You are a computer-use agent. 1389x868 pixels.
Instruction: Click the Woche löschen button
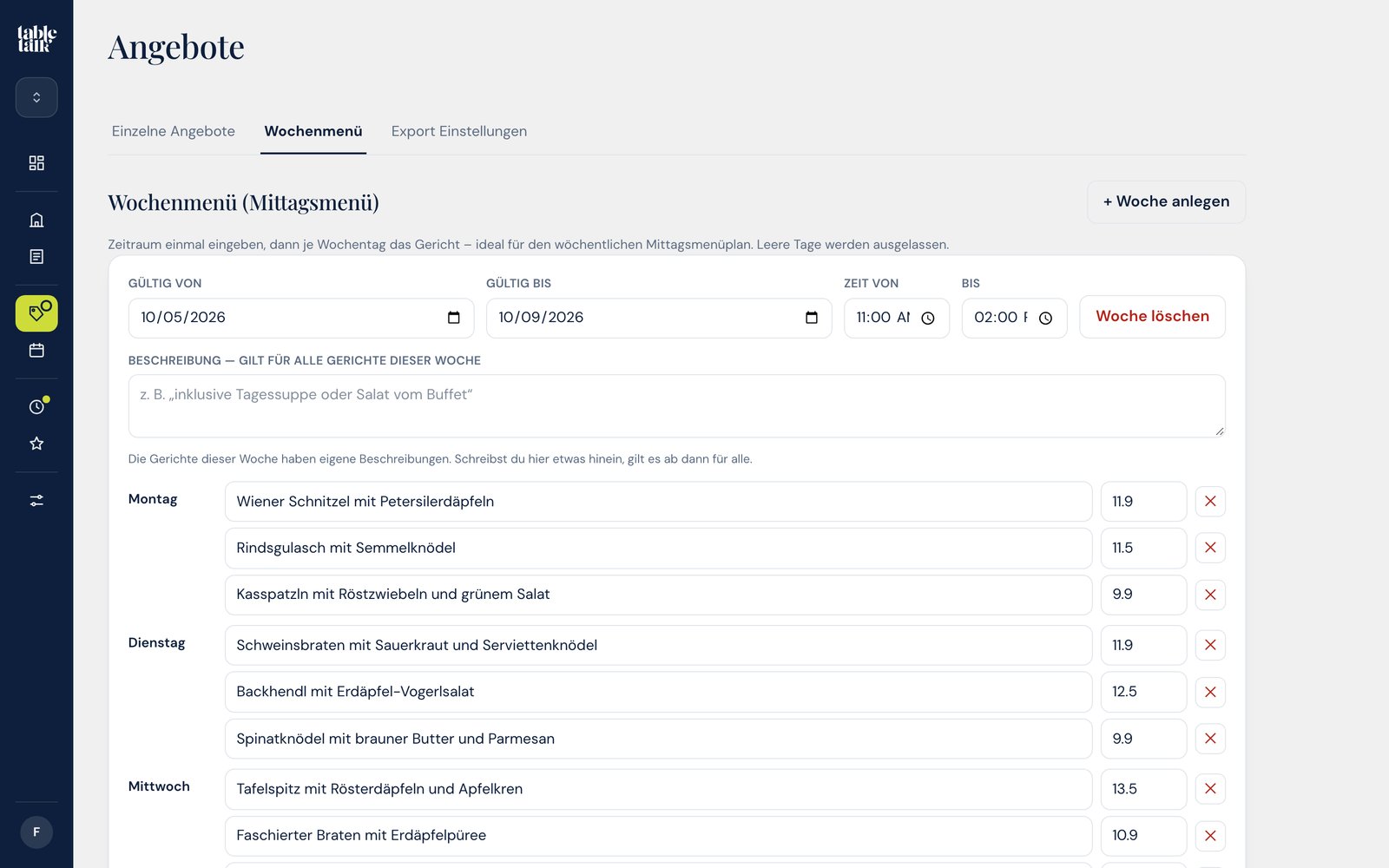coord(1152,317)
